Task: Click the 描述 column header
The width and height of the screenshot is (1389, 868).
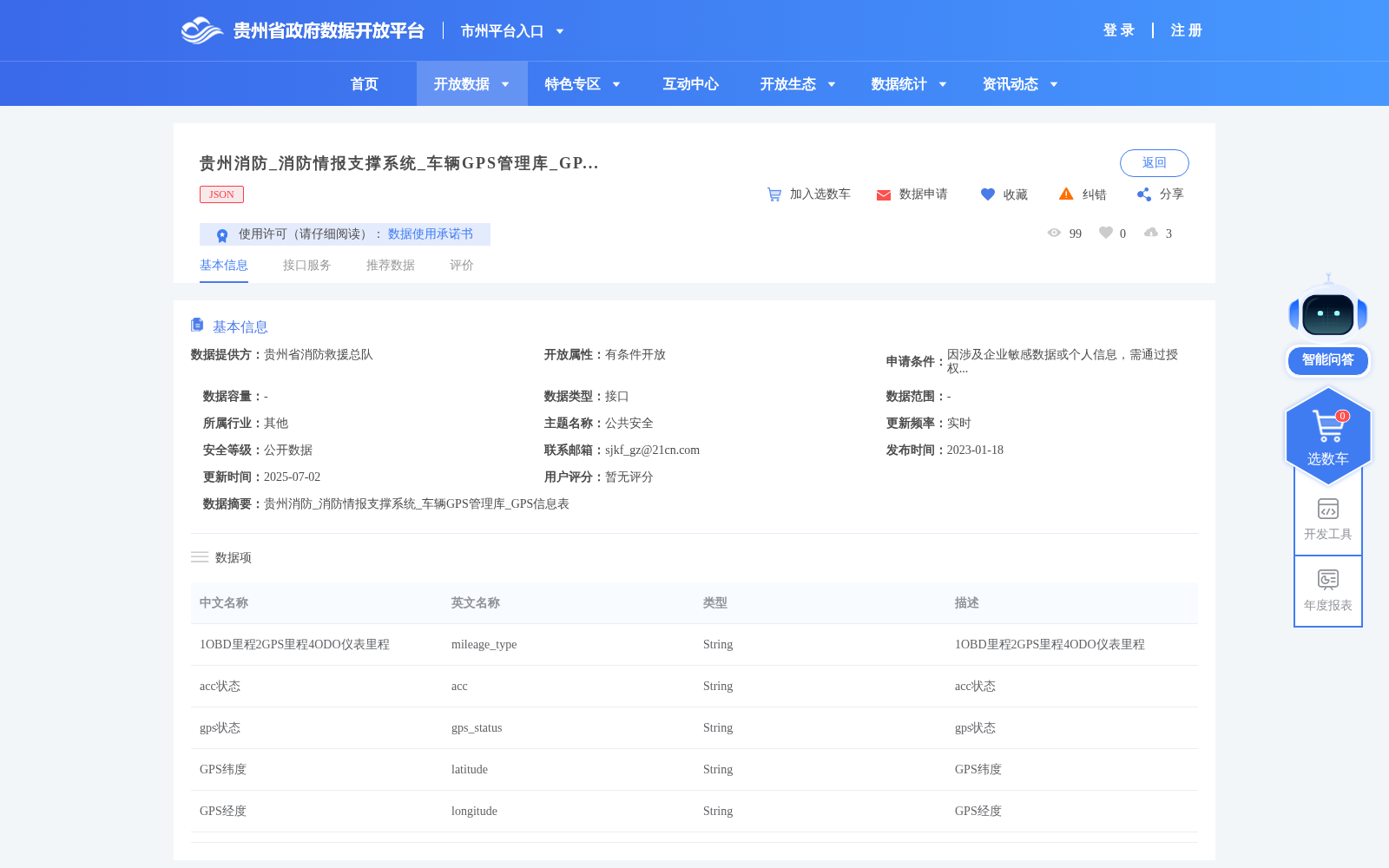Action: point(967,603)
